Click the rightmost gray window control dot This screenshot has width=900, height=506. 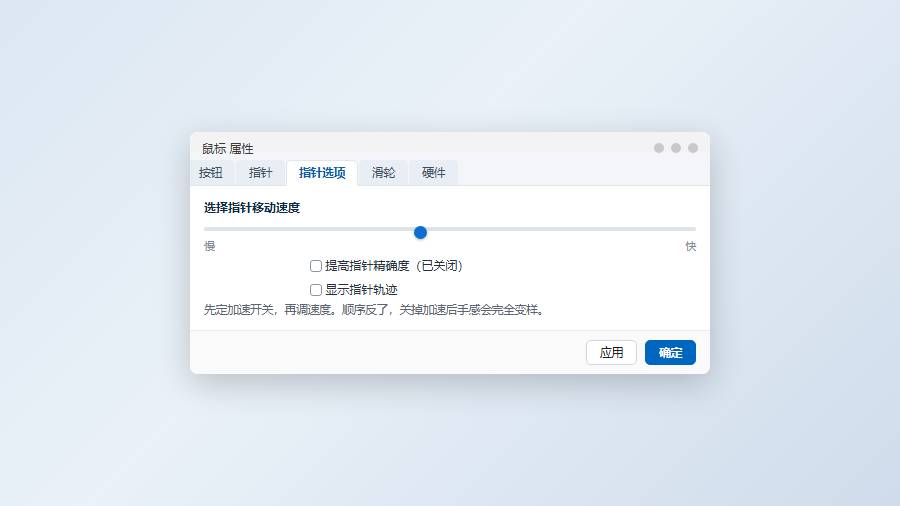[693, 148]
